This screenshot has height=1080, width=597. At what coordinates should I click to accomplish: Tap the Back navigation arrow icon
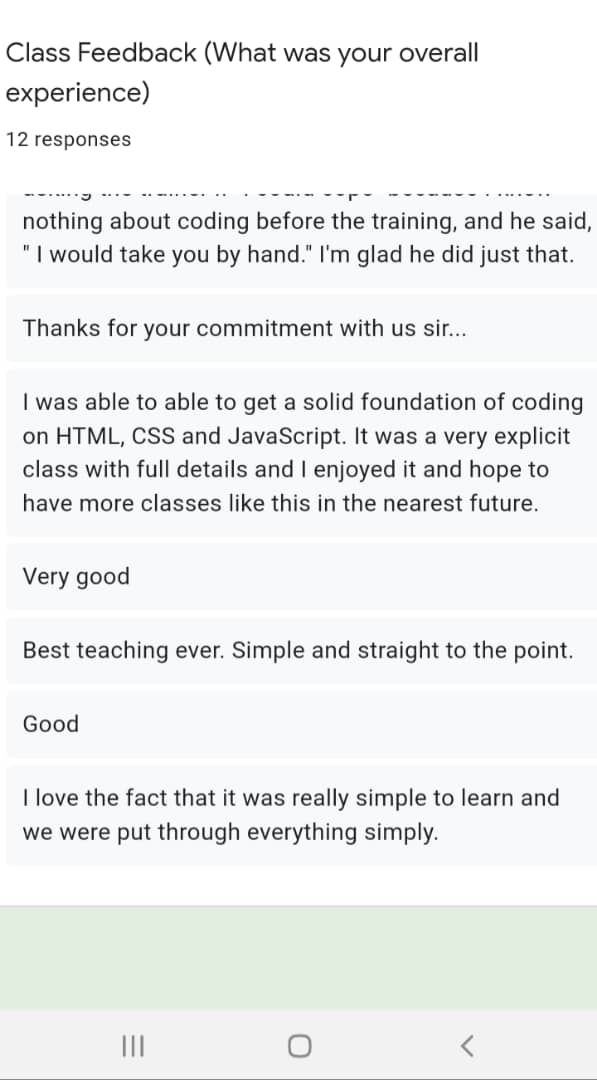coord(466,1045)
